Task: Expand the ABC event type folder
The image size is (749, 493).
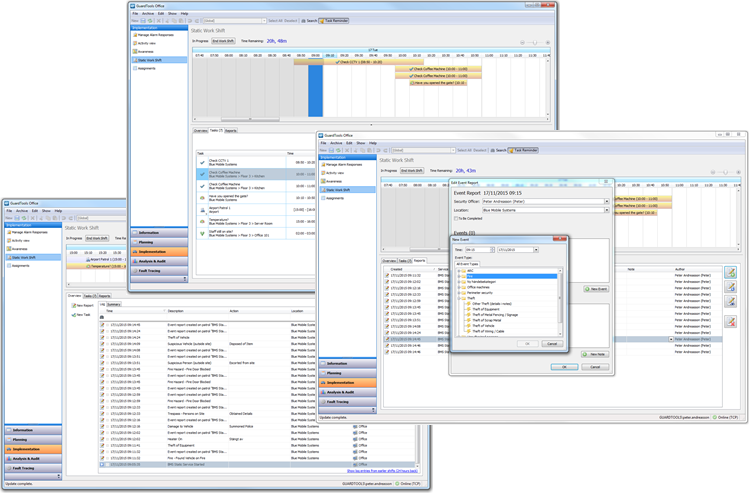Action: (459, 271)
